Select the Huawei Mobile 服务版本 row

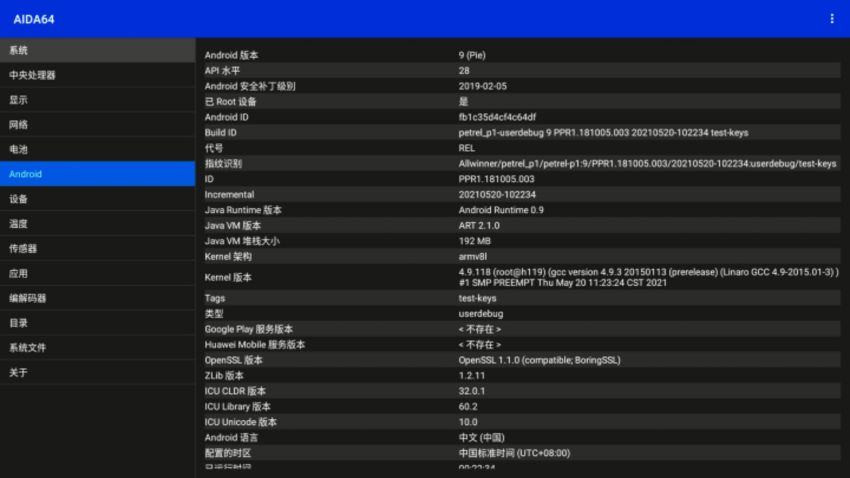pyautogui.click(x=522, y=345)
